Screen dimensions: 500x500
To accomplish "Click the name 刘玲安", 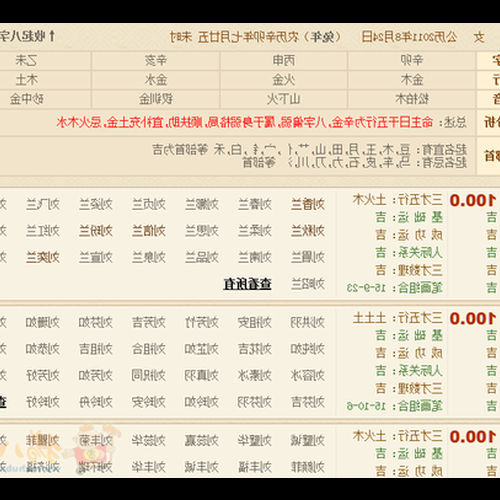I will pyautogui.click(x=149, y=402).
